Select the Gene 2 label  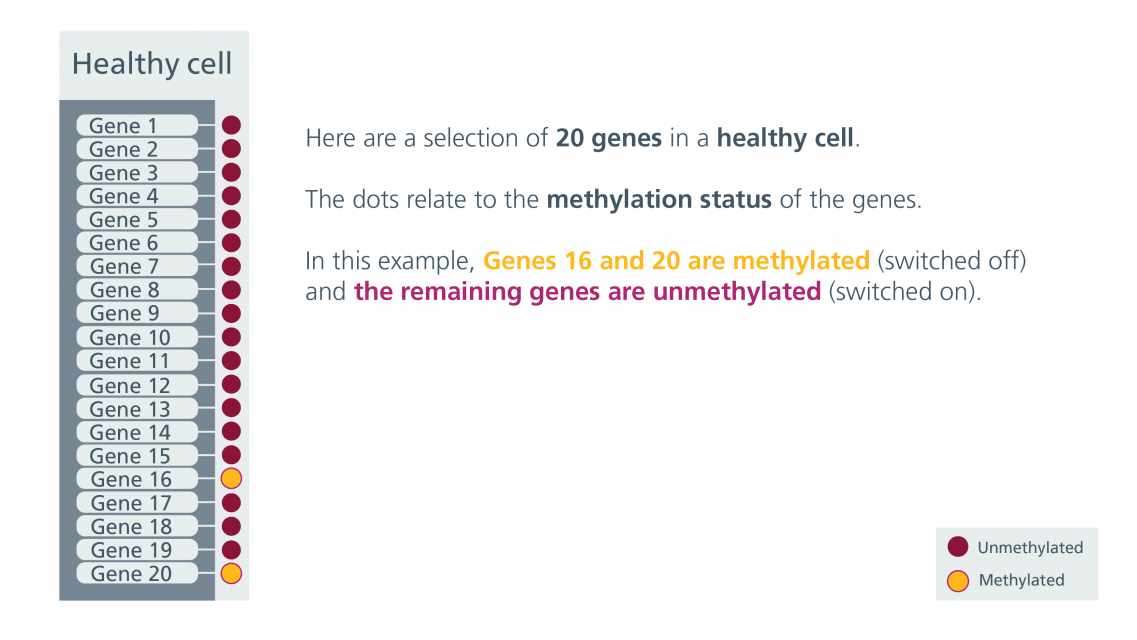pos(137,149)
